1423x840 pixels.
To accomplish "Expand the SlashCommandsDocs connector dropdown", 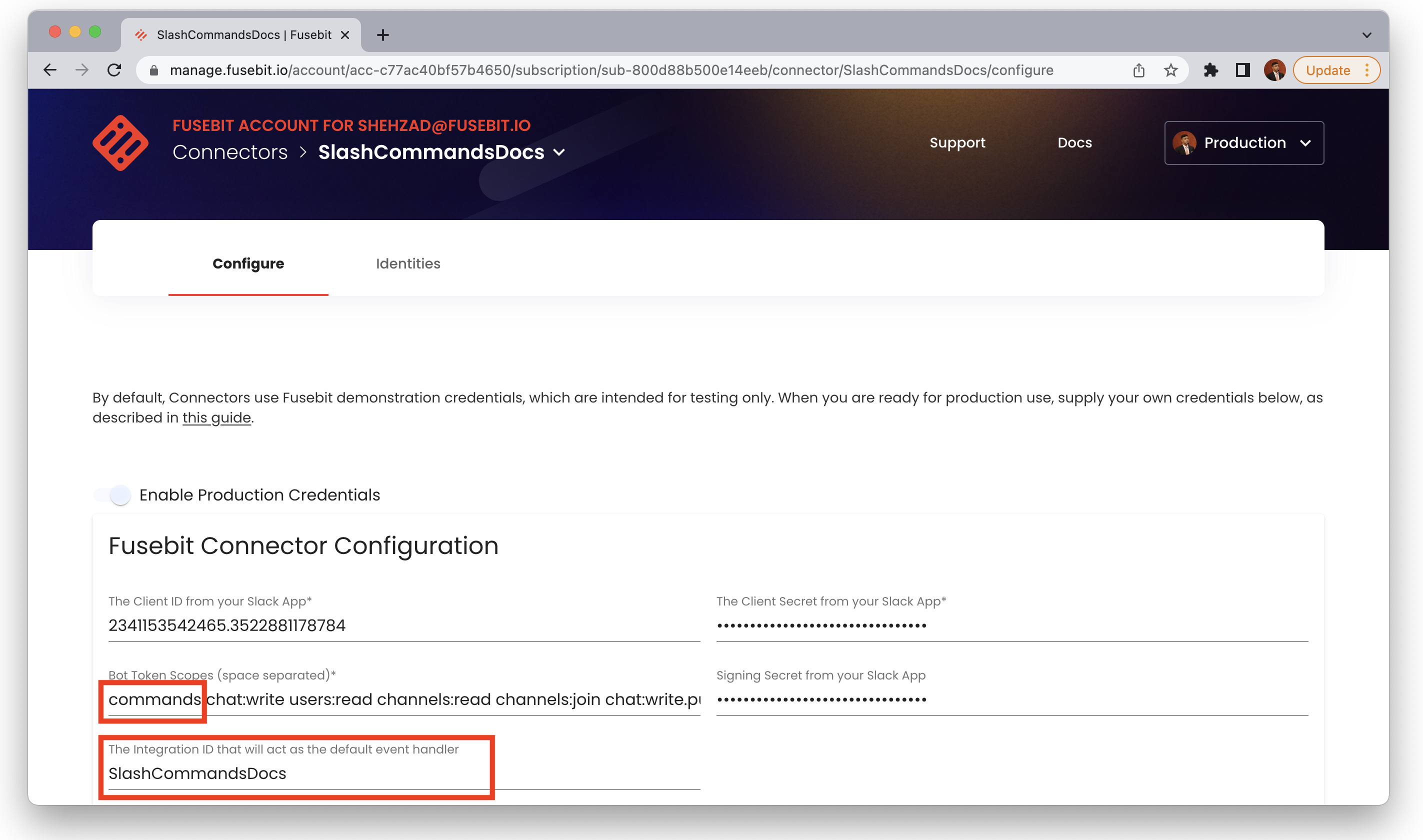I will (x=559, y=152).
